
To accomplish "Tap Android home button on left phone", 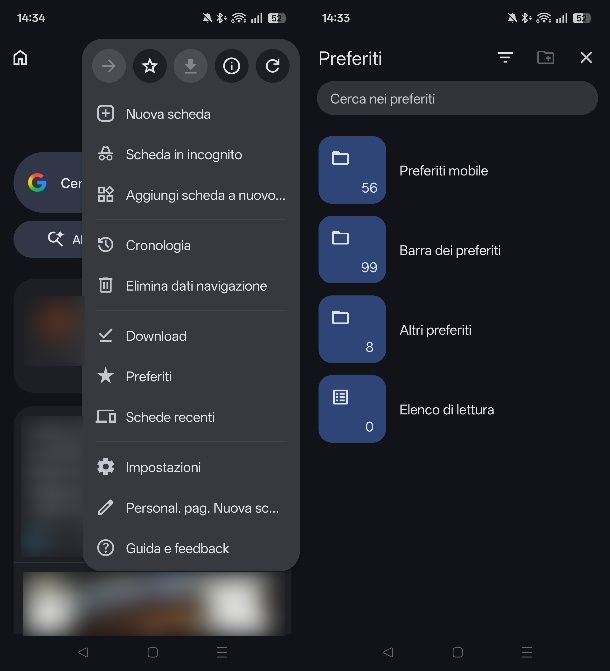I will (x=153, y=652).
